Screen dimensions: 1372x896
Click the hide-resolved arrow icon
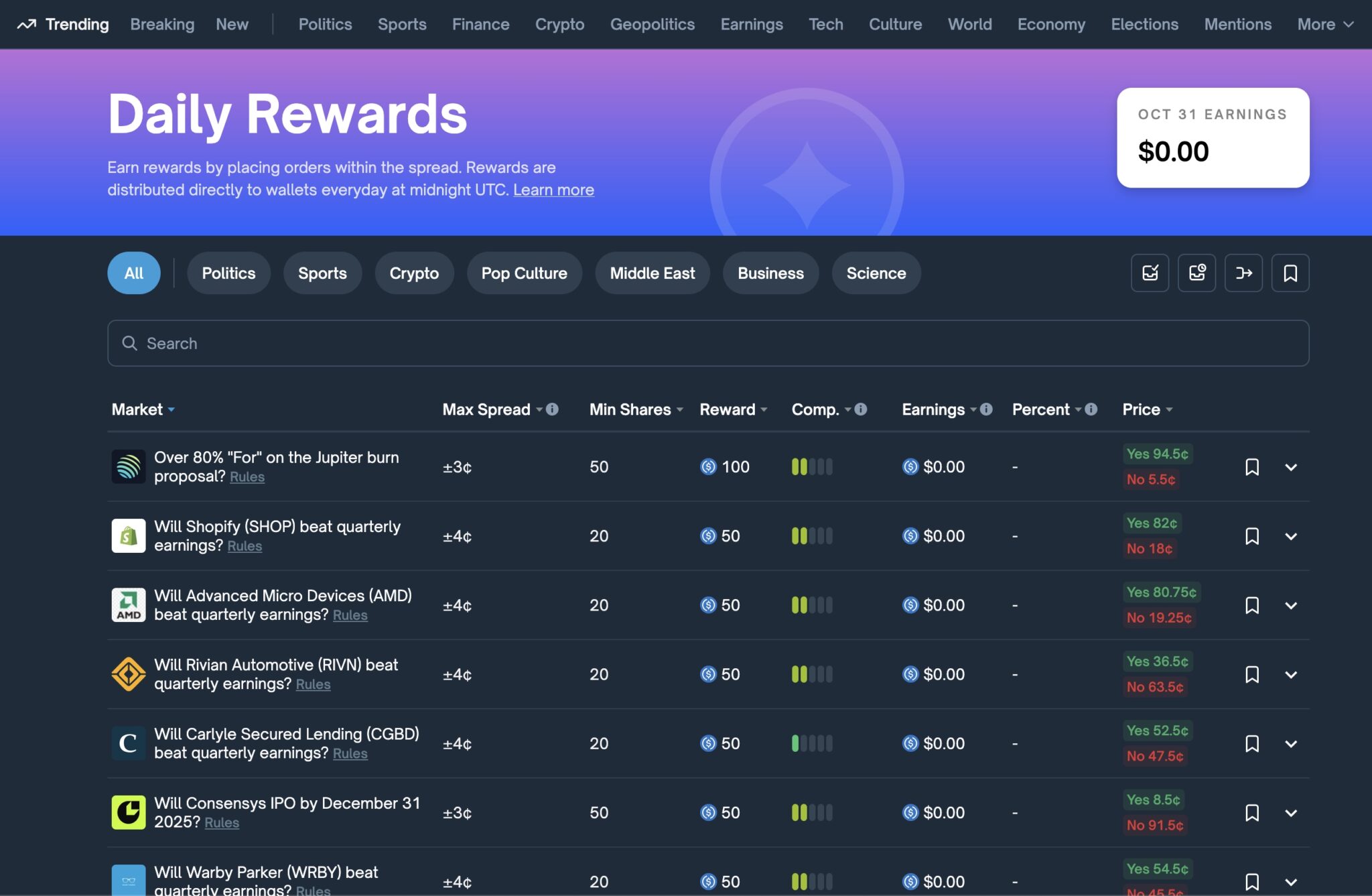point(1244,273)
